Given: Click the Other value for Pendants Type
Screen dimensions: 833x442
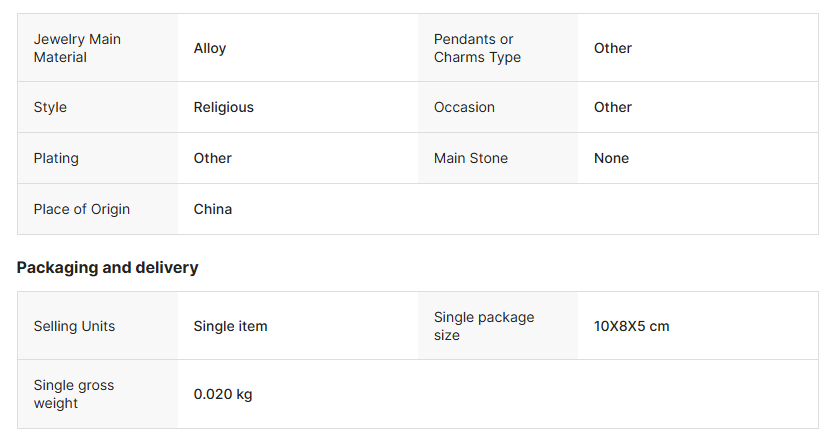Looking at the screenshot, I should tap(613, 48).
